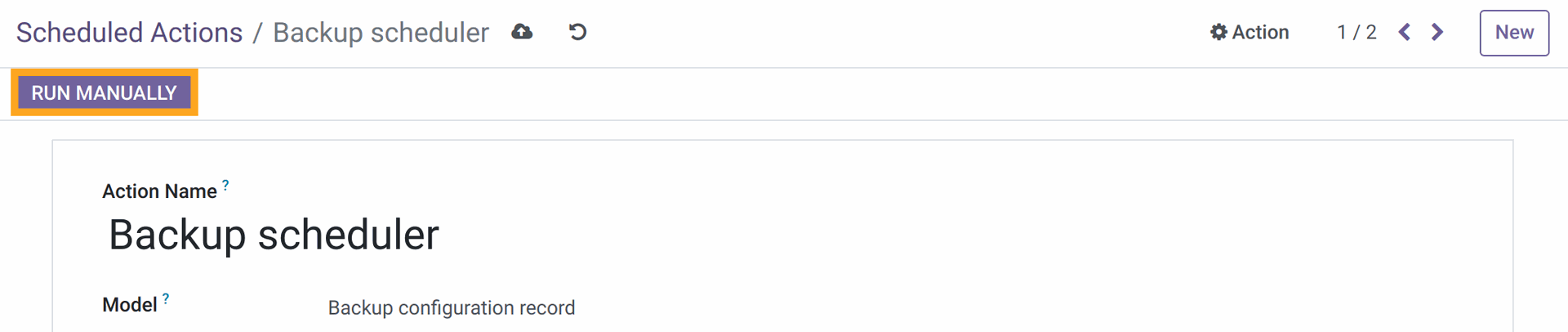
Task: Click the cloud upload save icon
Action: pyautogui.click(x=522, y=32)
